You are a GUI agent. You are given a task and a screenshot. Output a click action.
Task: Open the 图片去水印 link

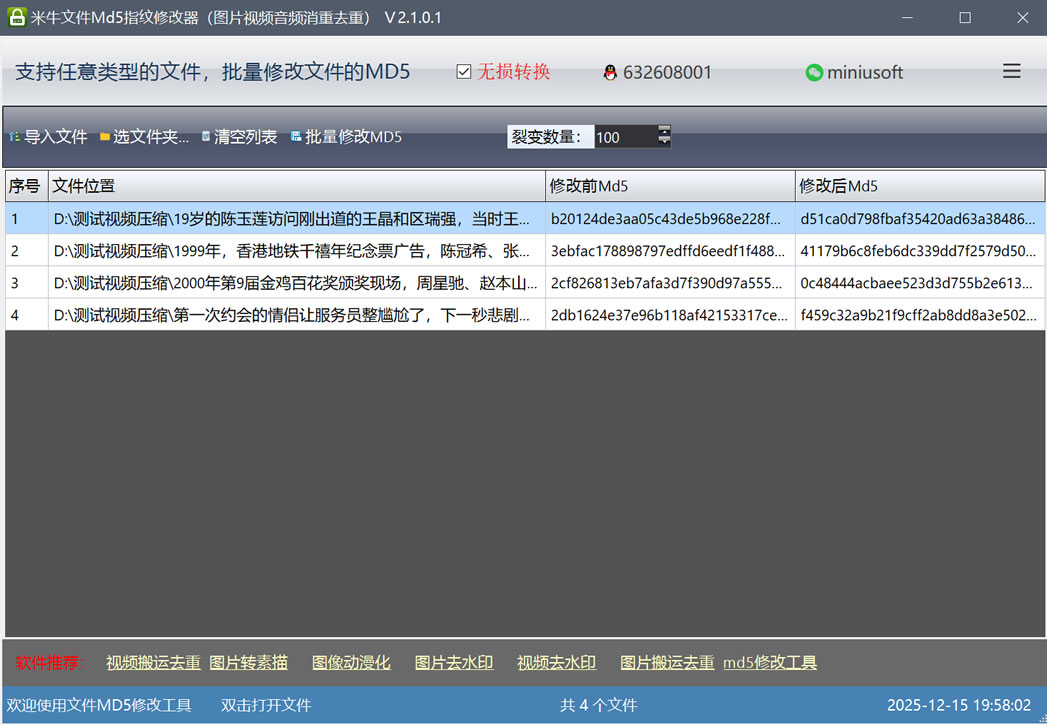(x=453, y=662)
